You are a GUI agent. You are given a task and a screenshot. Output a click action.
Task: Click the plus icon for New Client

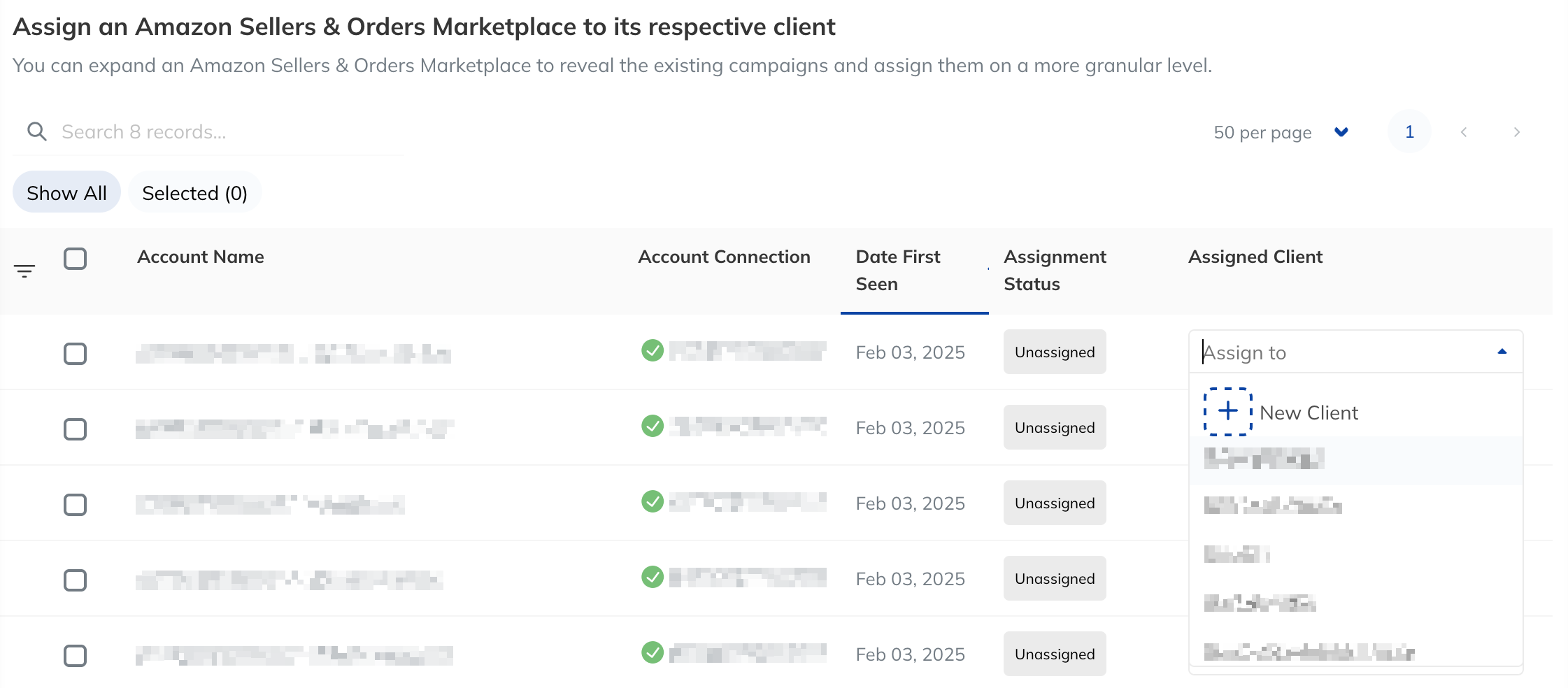tap(1228, 411)
